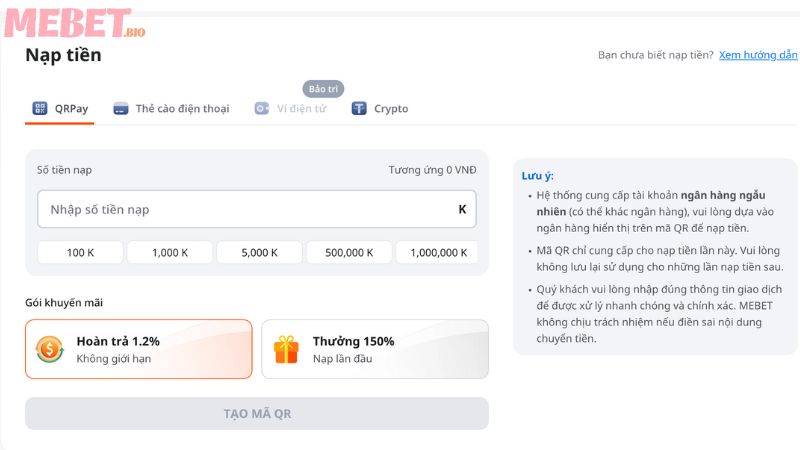This screenshot has height=450, width=800.
Task: Open the Ví điện tử tab
Action: click(301, 109)
